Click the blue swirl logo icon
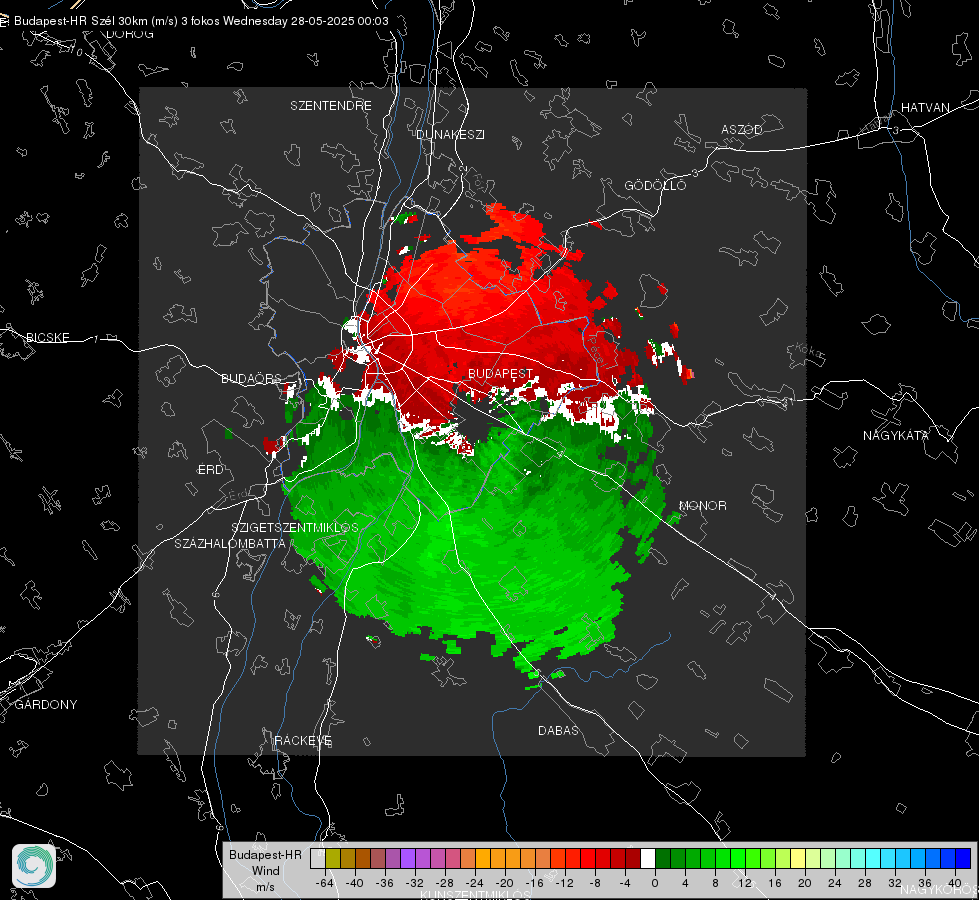Viewport: 979px width, 900px height. [x=34, y=866]
